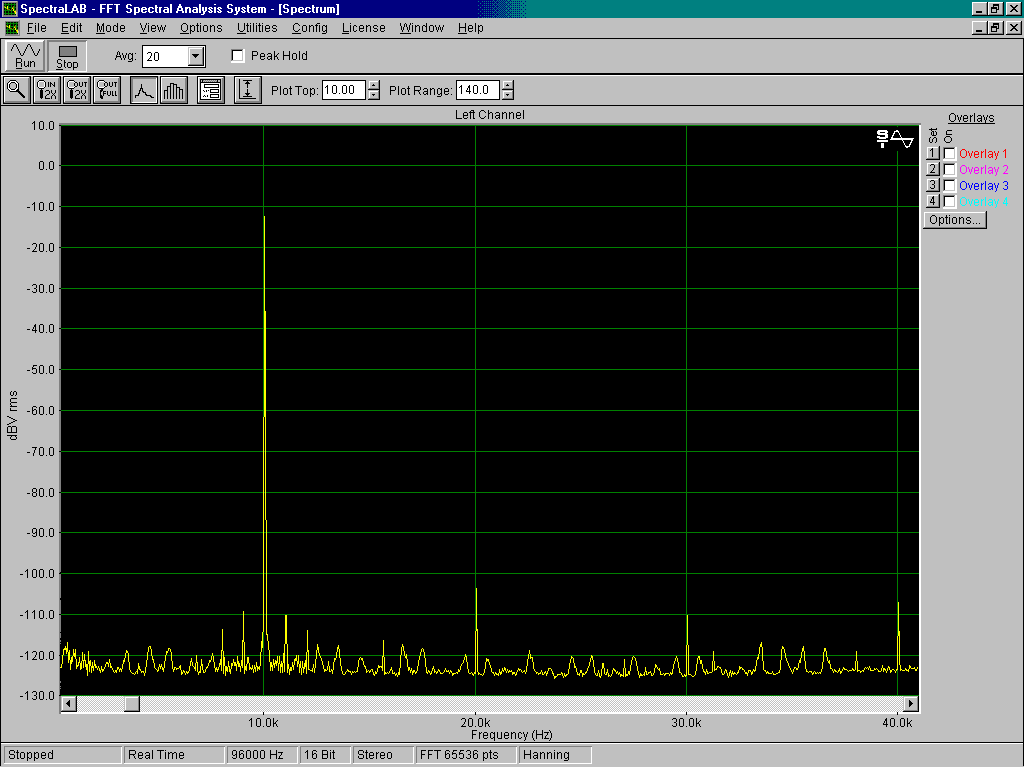
Task: Open the Utilities menu
Action: pos(257,28)
